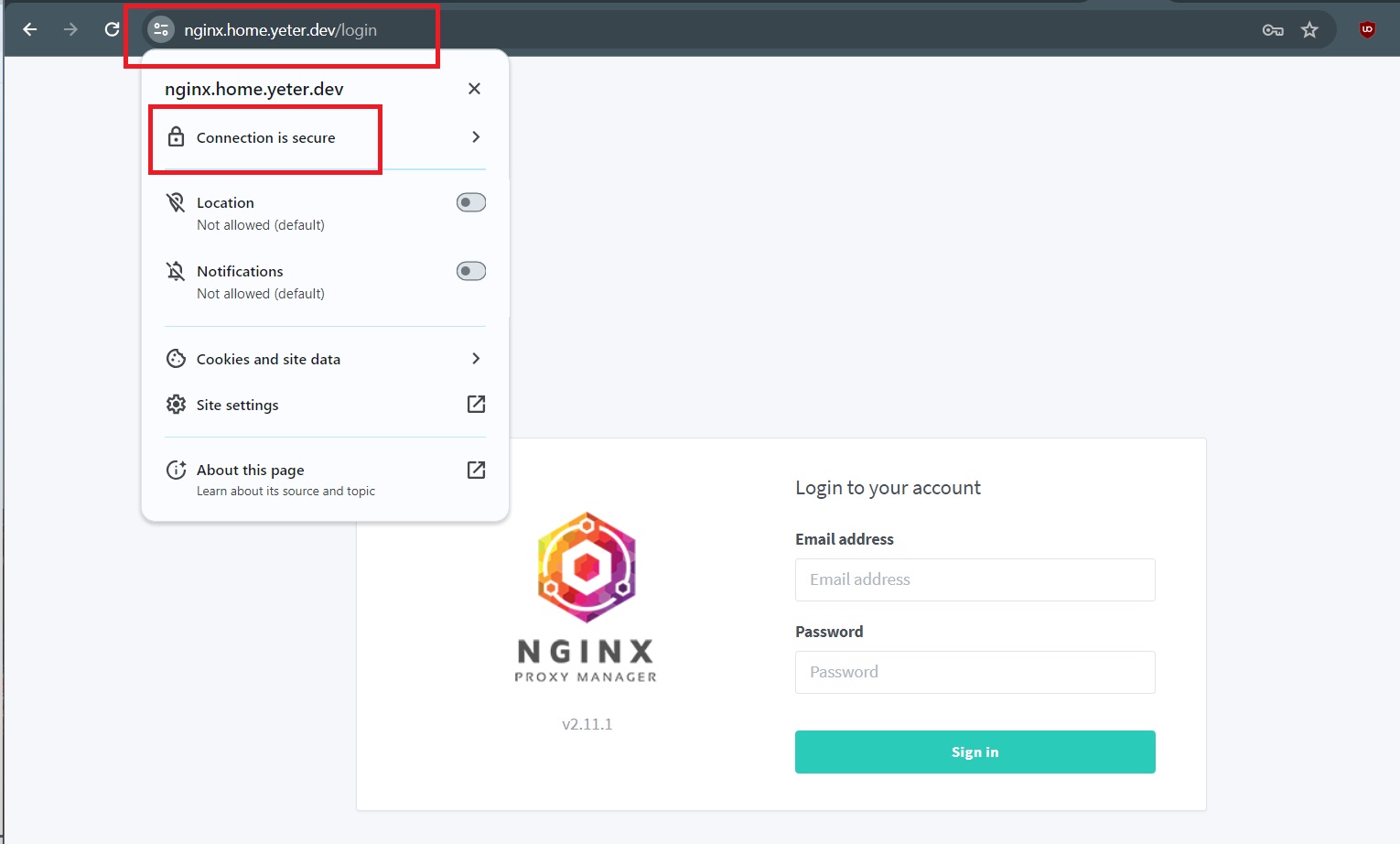Reload the page with the refresh icon
Screen dimensions: 1400x844
pyautogui.click(x=112, y=29)
